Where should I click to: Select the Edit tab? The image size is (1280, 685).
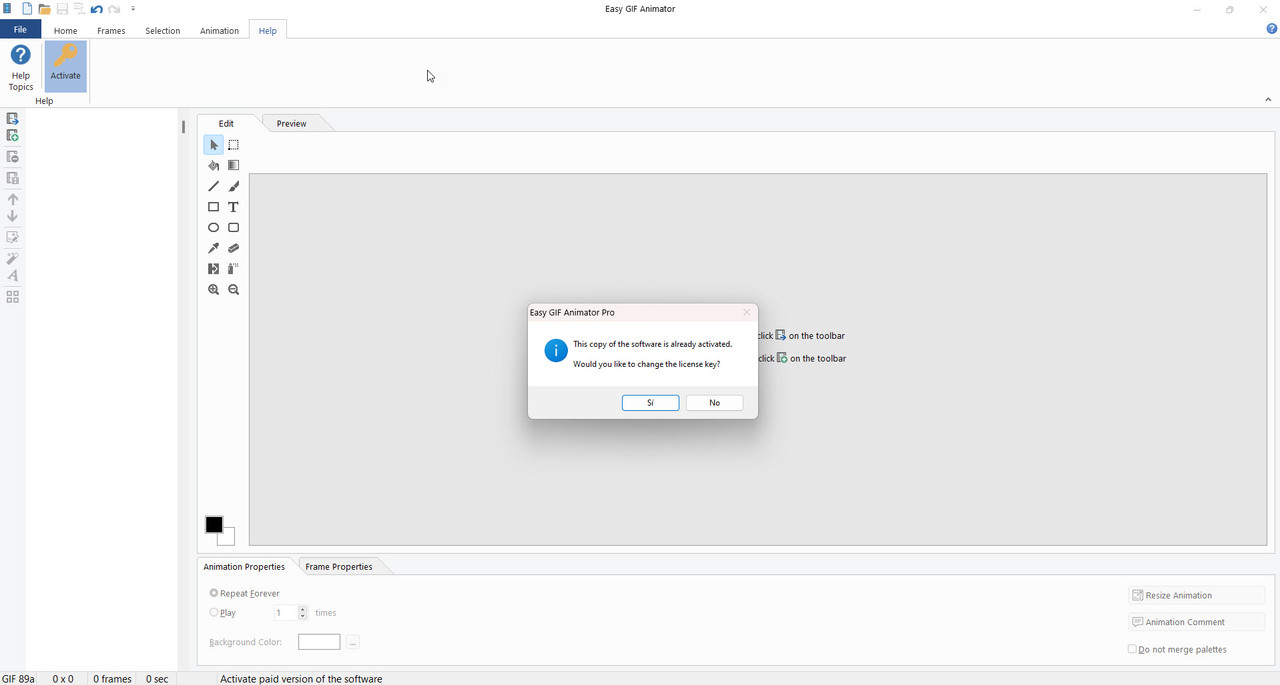(226, 123)
